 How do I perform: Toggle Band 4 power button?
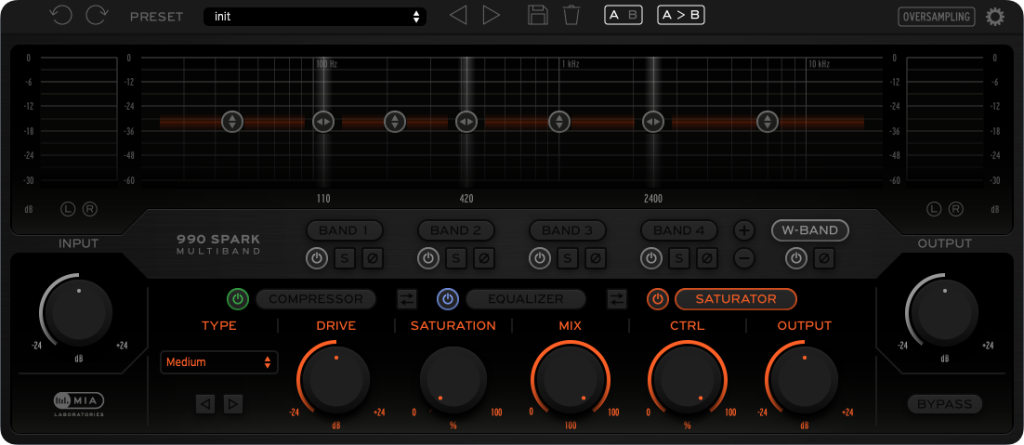coord(651,258)
